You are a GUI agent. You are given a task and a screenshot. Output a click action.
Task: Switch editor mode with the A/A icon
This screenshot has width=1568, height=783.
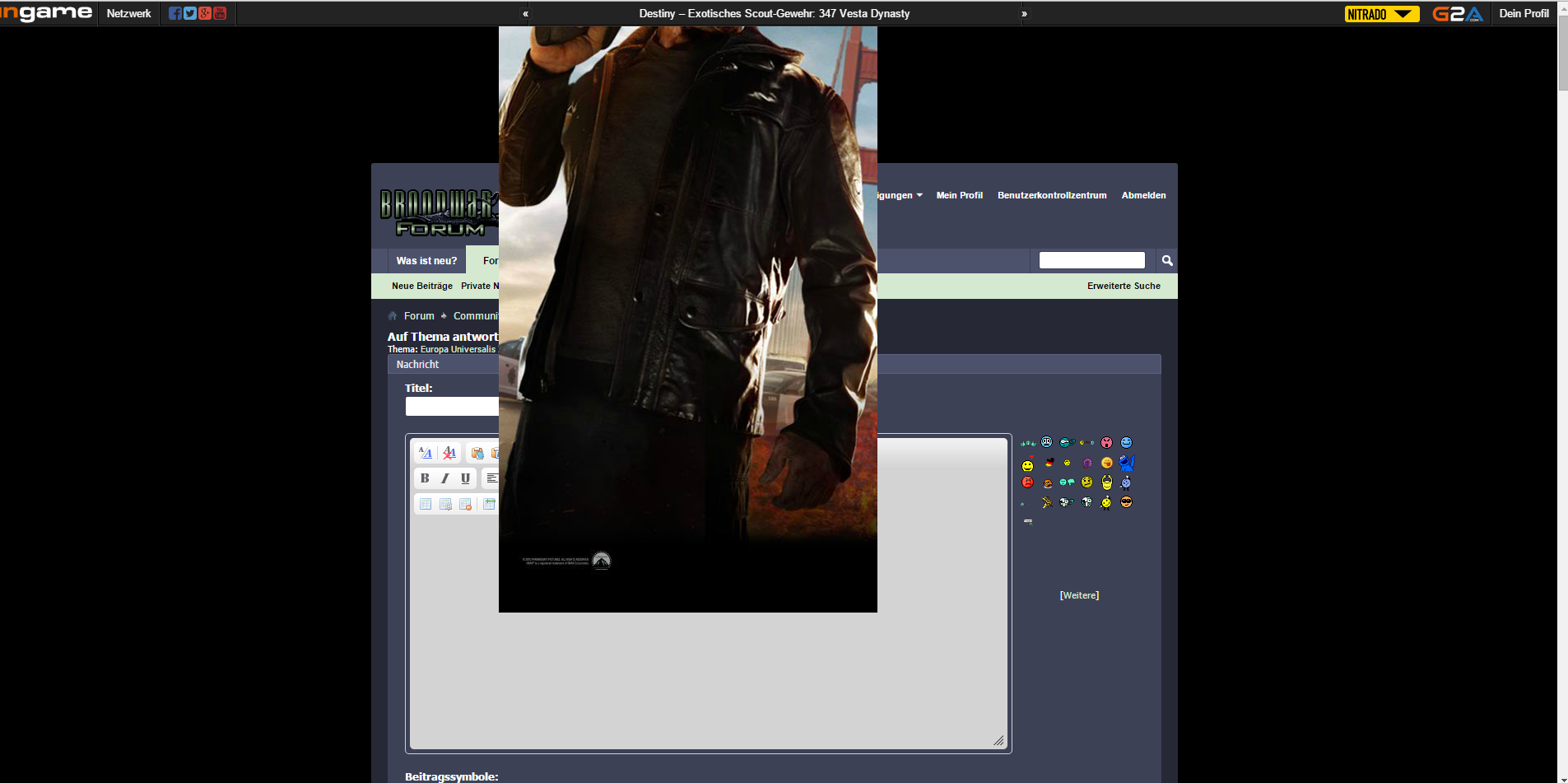click(x=426, y=453)
